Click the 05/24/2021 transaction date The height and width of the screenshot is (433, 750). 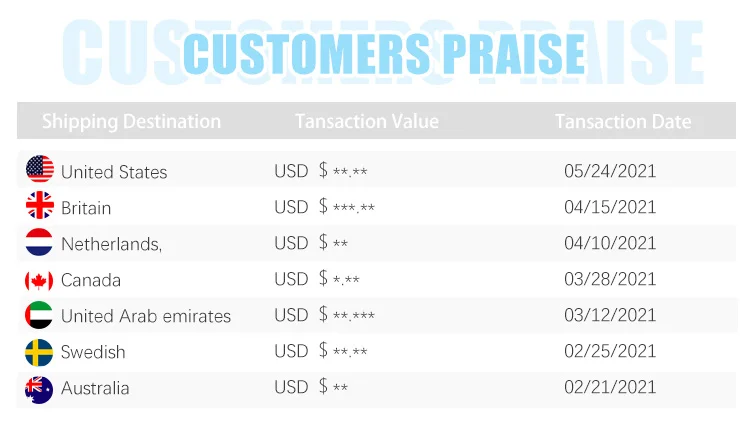[x=610, y=171]
